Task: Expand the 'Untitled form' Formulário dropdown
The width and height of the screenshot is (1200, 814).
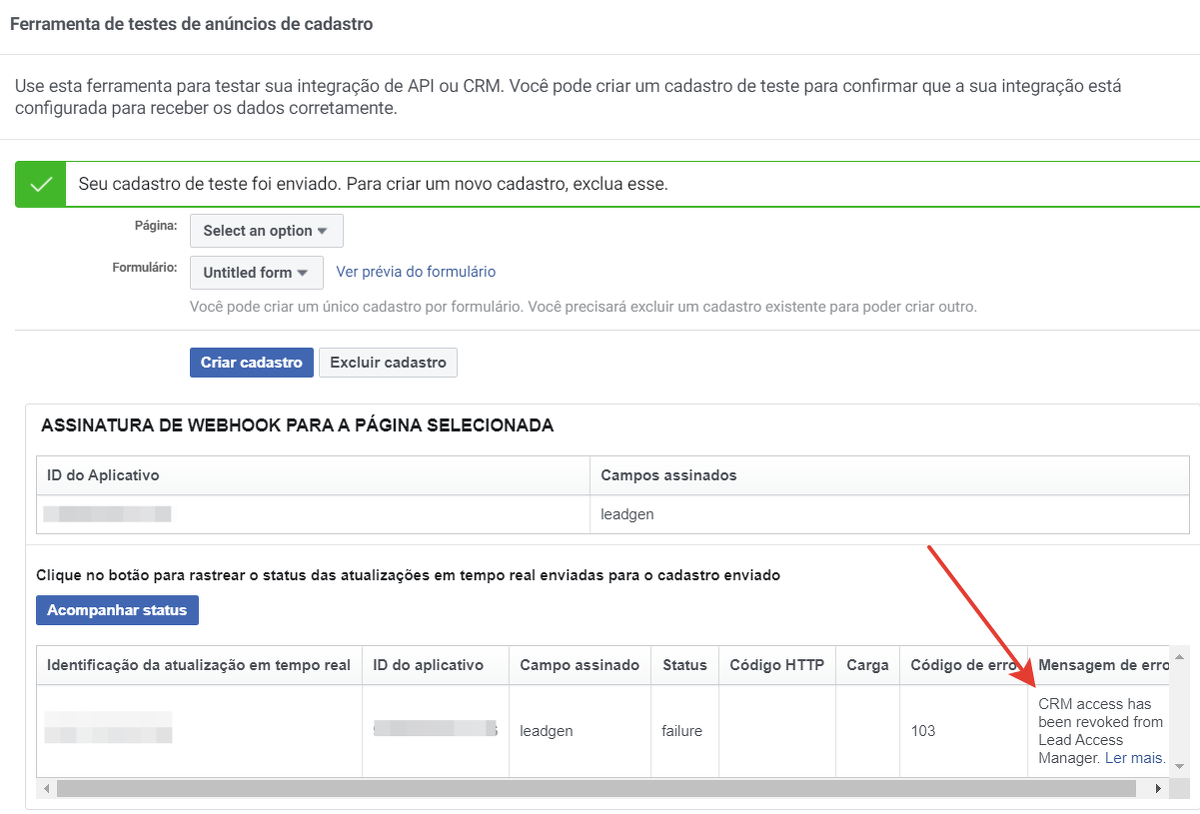Action: click(256, 272)
